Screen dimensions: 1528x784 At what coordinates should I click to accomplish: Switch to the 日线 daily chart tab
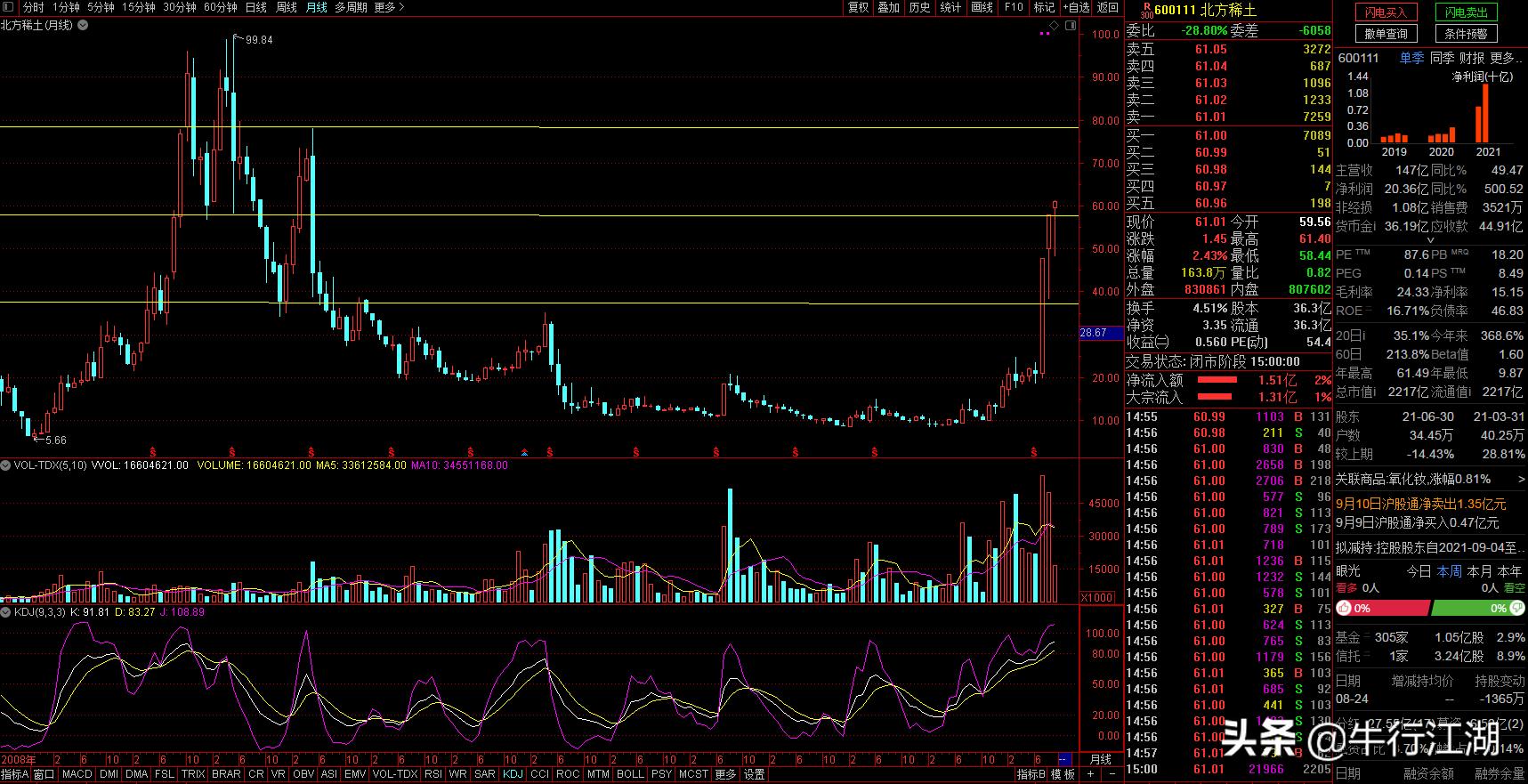pos(255,7)
